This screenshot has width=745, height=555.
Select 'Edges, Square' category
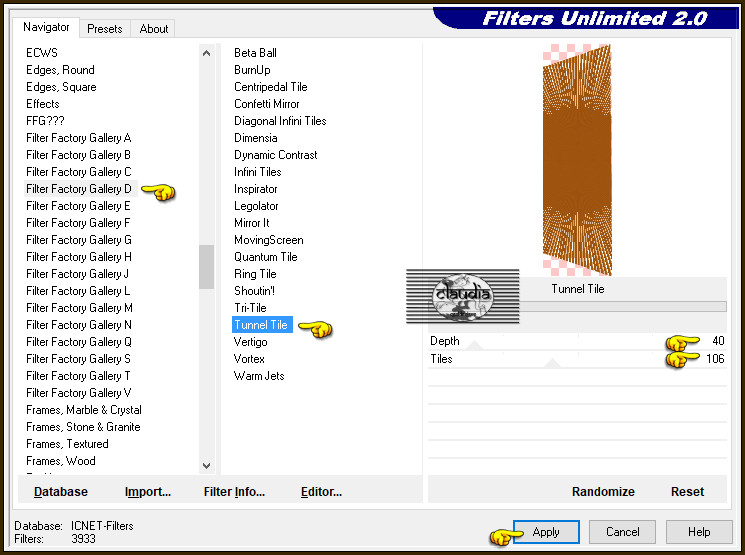click(61, 87)
